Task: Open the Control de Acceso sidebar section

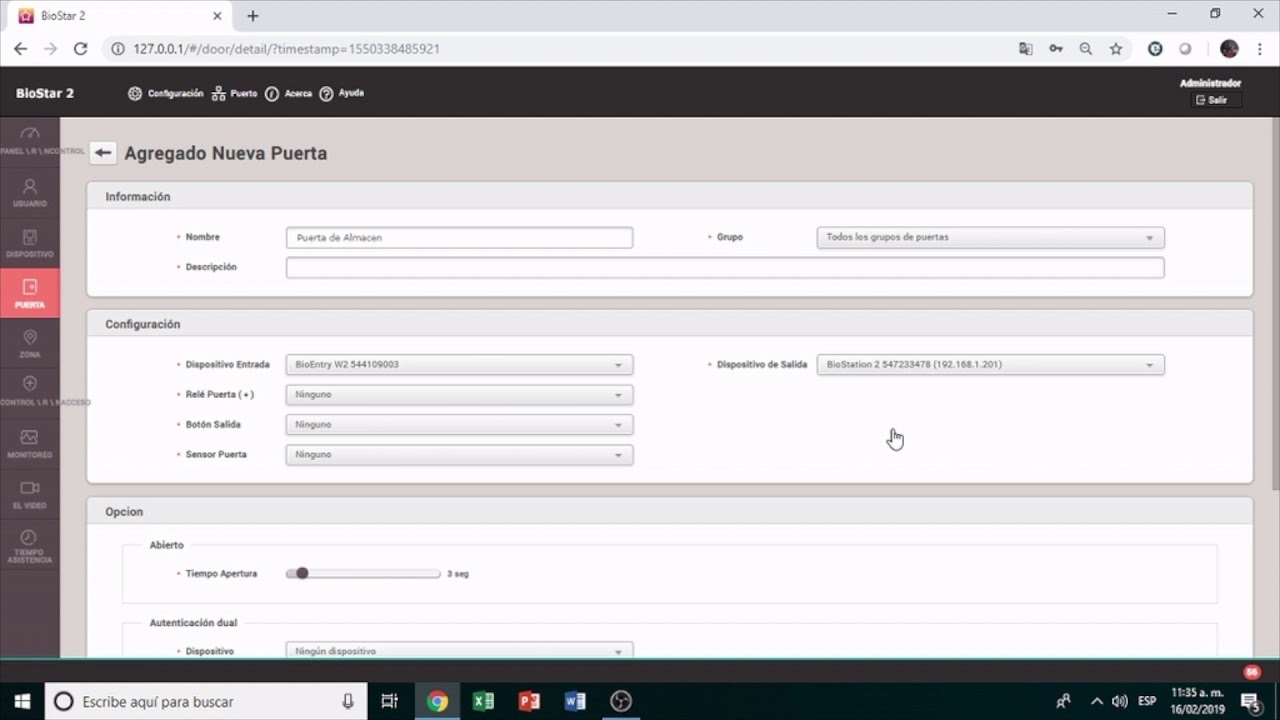Action: point(30,391)
